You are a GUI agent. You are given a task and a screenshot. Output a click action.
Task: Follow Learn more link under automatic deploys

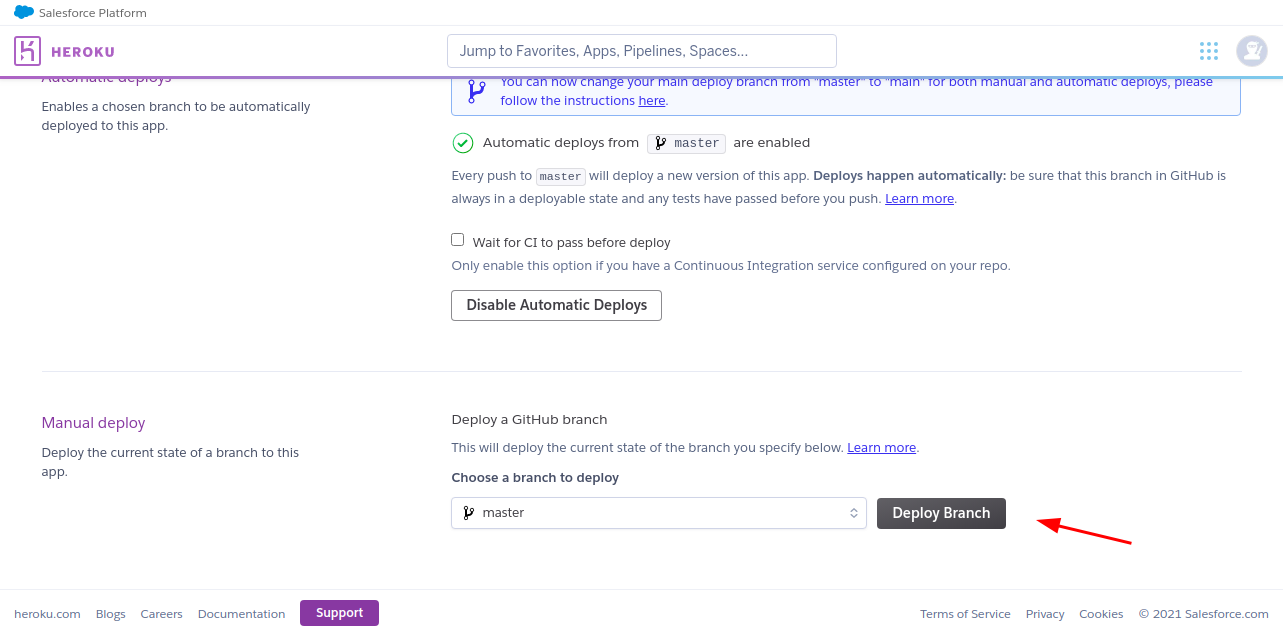tap(919, 199)
